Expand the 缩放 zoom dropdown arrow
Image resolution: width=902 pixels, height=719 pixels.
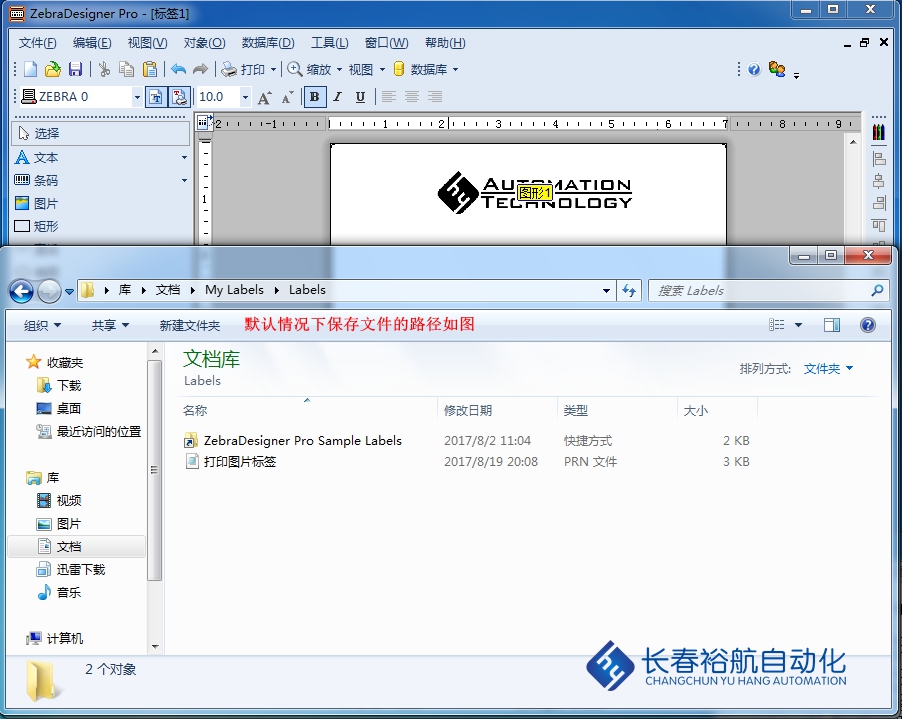(339, 70)
